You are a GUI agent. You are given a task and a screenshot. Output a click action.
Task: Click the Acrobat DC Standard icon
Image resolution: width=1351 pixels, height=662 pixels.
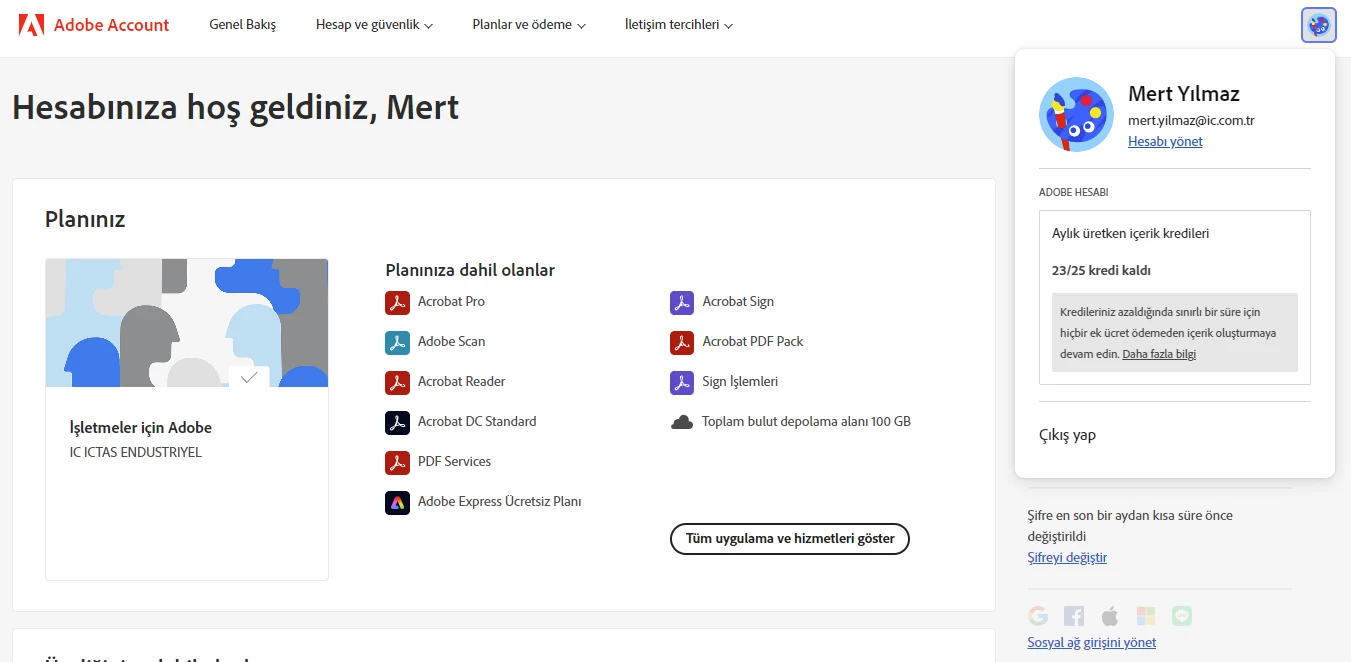[397, 422]
